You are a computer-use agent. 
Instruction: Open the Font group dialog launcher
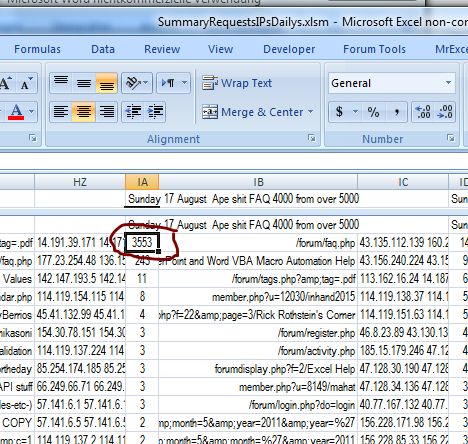[33, 138]
